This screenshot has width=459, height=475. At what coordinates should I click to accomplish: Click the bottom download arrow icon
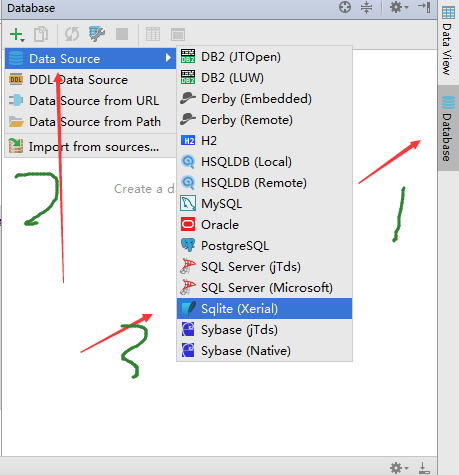[x=424, y=468]
